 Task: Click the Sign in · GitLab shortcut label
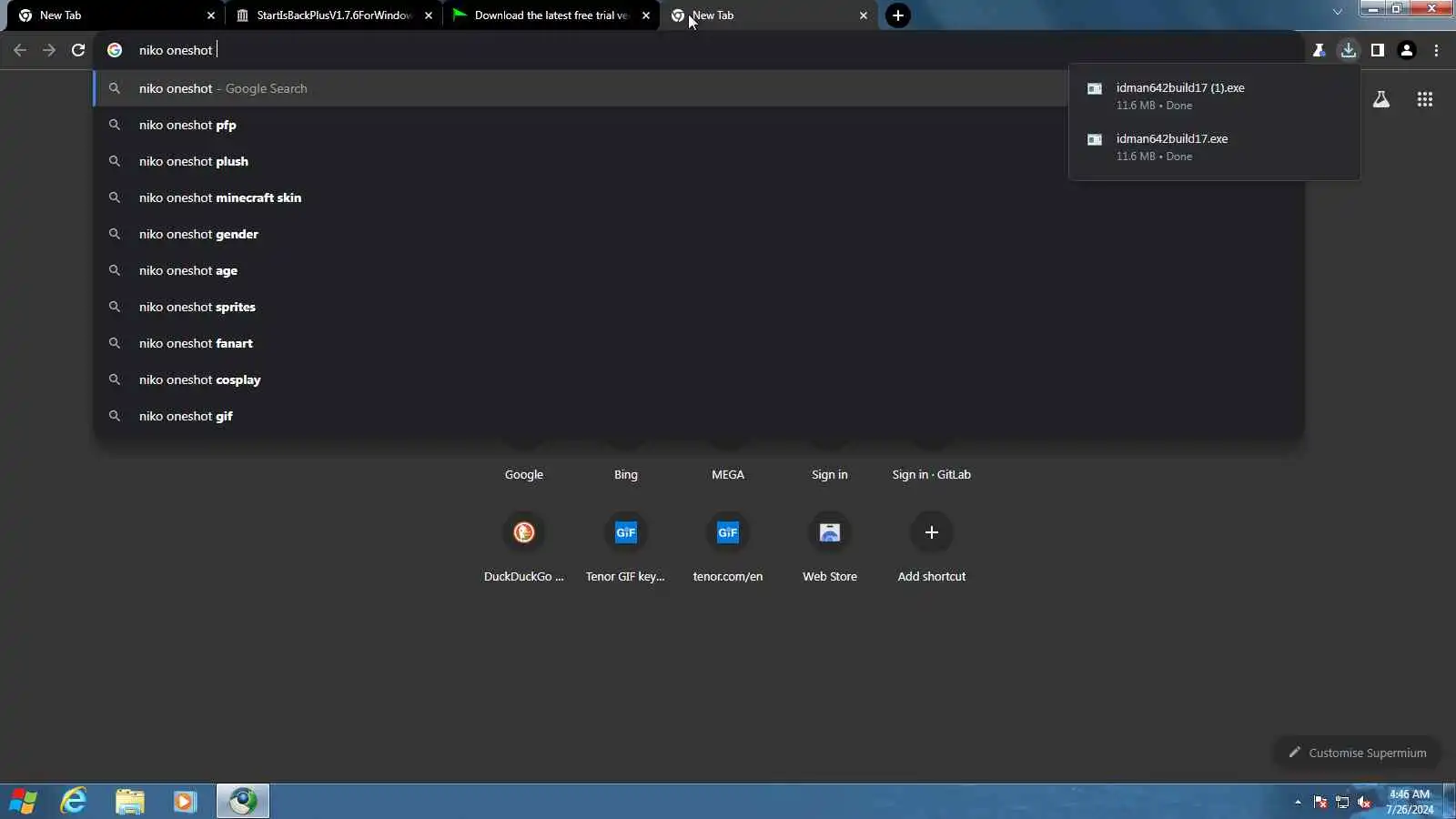coord(932,474)
